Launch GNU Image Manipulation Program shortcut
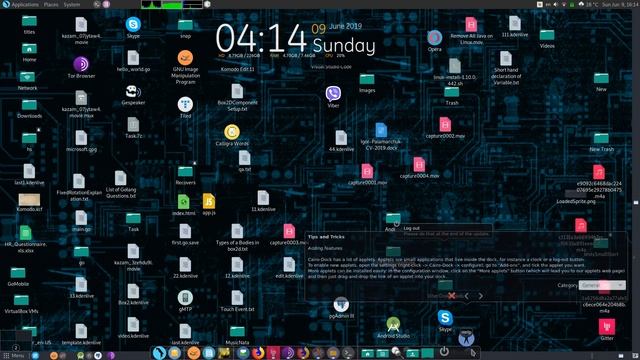This screenshot has width=640, height=360. point(185,58)
